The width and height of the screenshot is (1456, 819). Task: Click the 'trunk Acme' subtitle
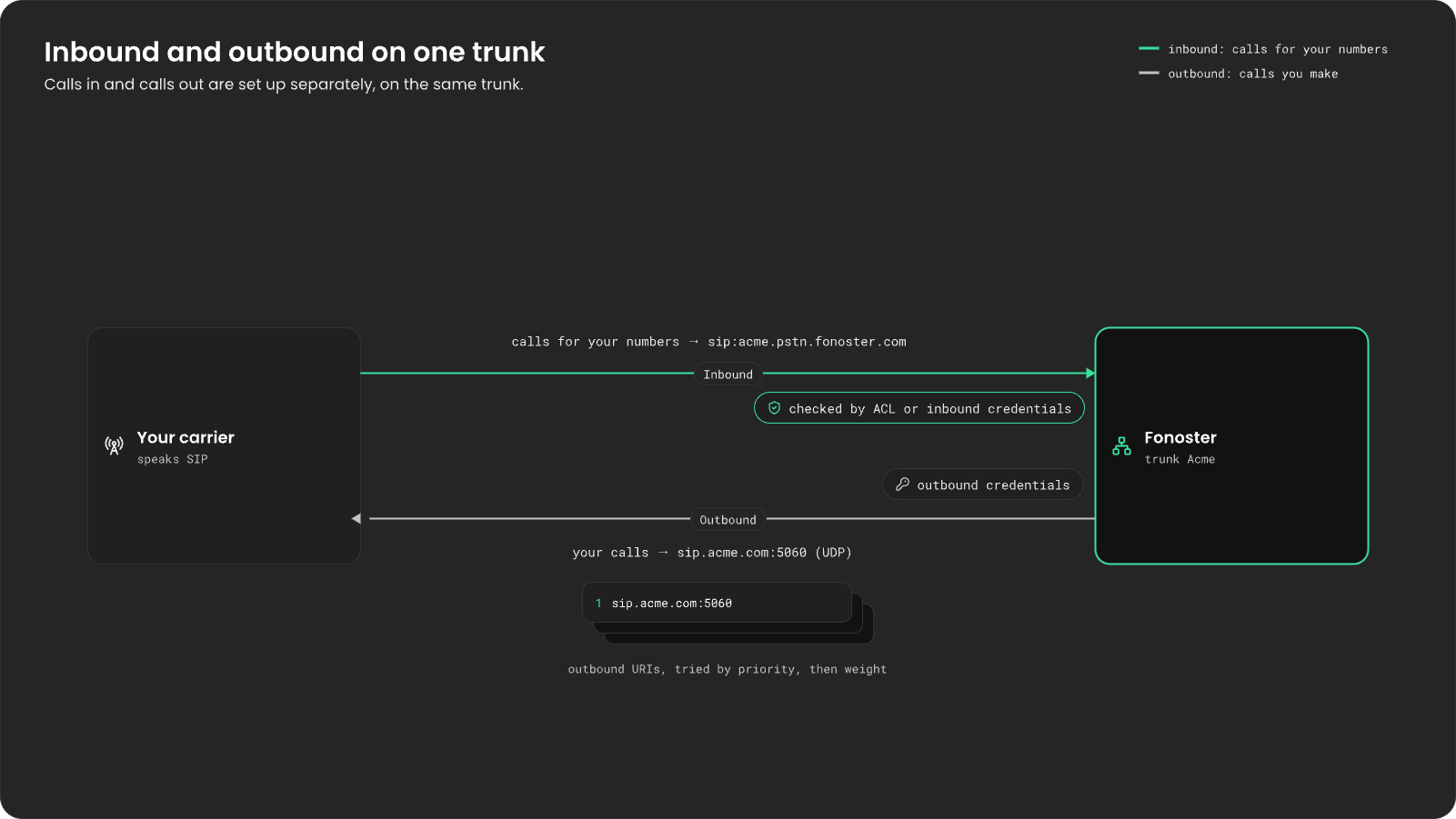click(1180, 459)
